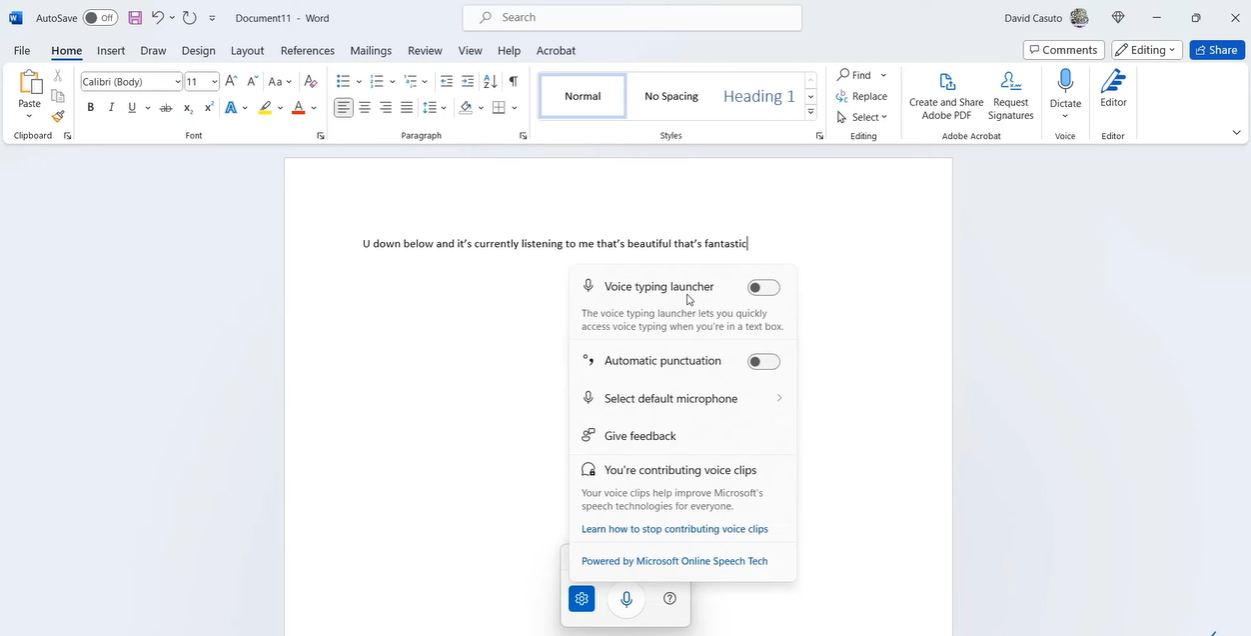Open line spacing dropdown
The image size is (1251, 636).
444,108
